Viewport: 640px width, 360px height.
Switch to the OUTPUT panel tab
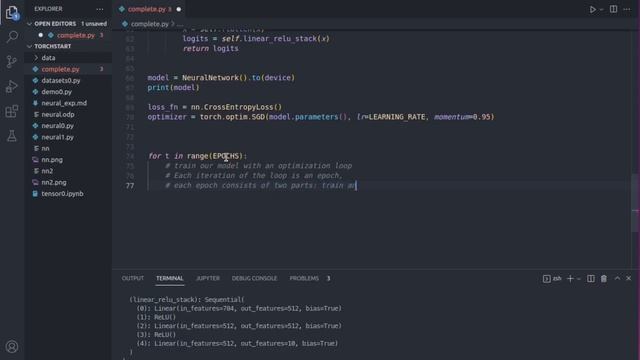pos(133,278)
